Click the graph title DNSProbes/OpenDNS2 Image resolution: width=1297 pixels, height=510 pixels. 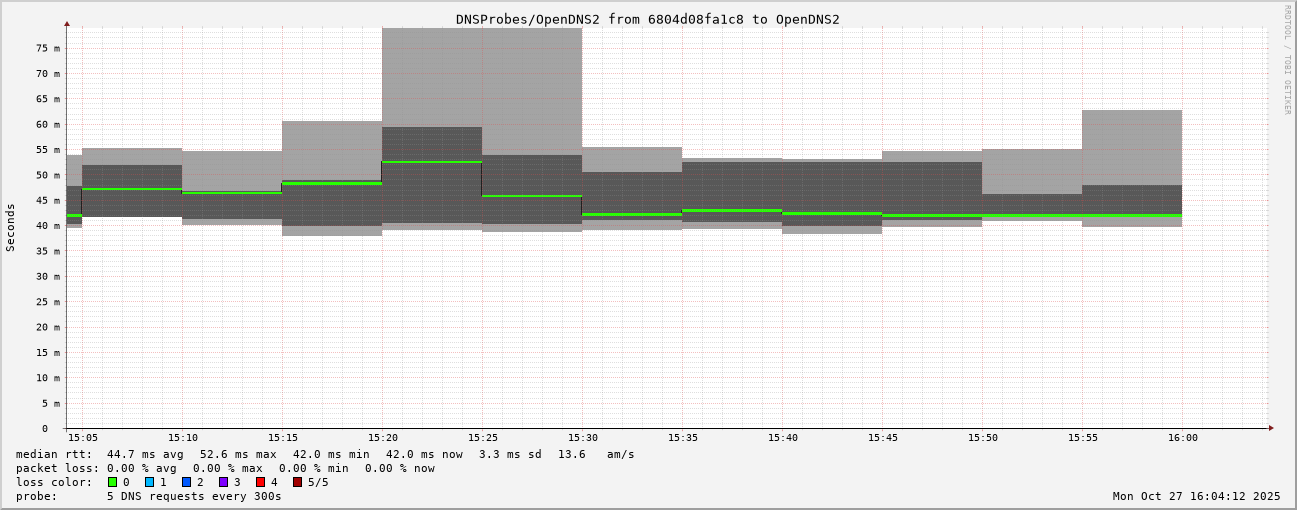(647, 19)
